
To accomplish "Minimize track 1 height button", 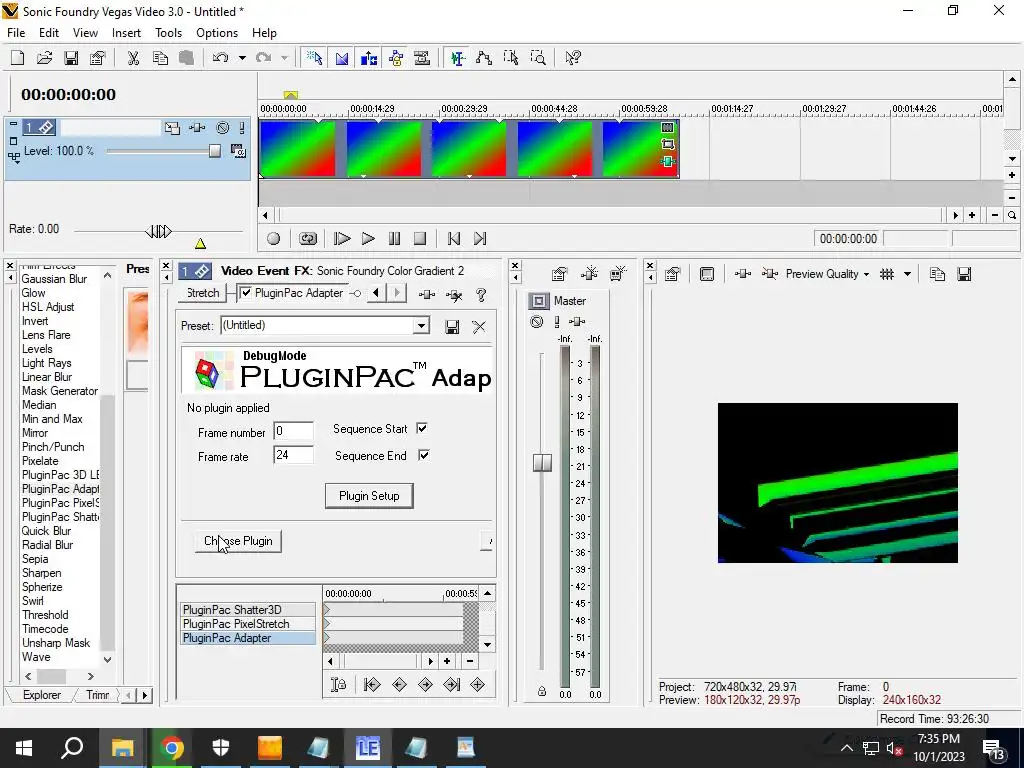I will tap(13, 125).
